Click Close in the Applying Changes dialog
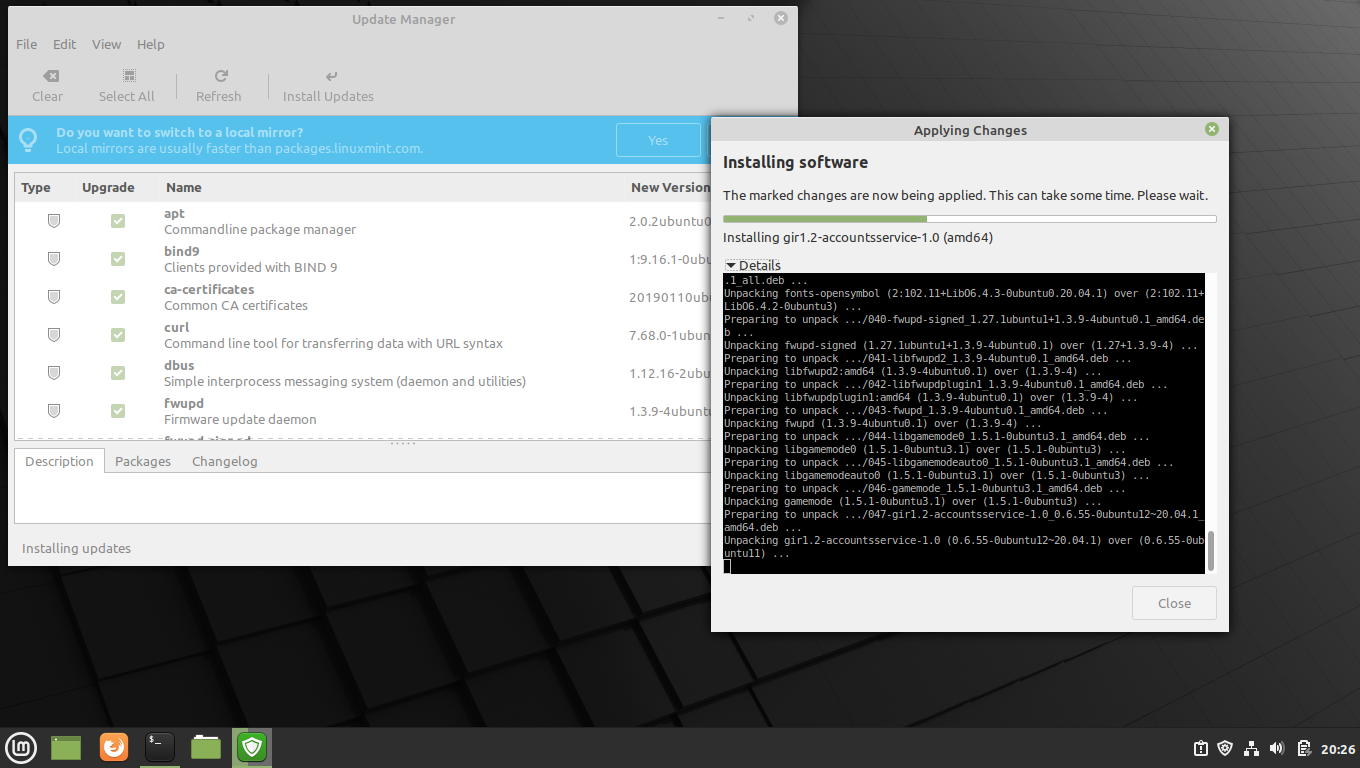Screen dimensions: 1360x768 coord(1174,603)
